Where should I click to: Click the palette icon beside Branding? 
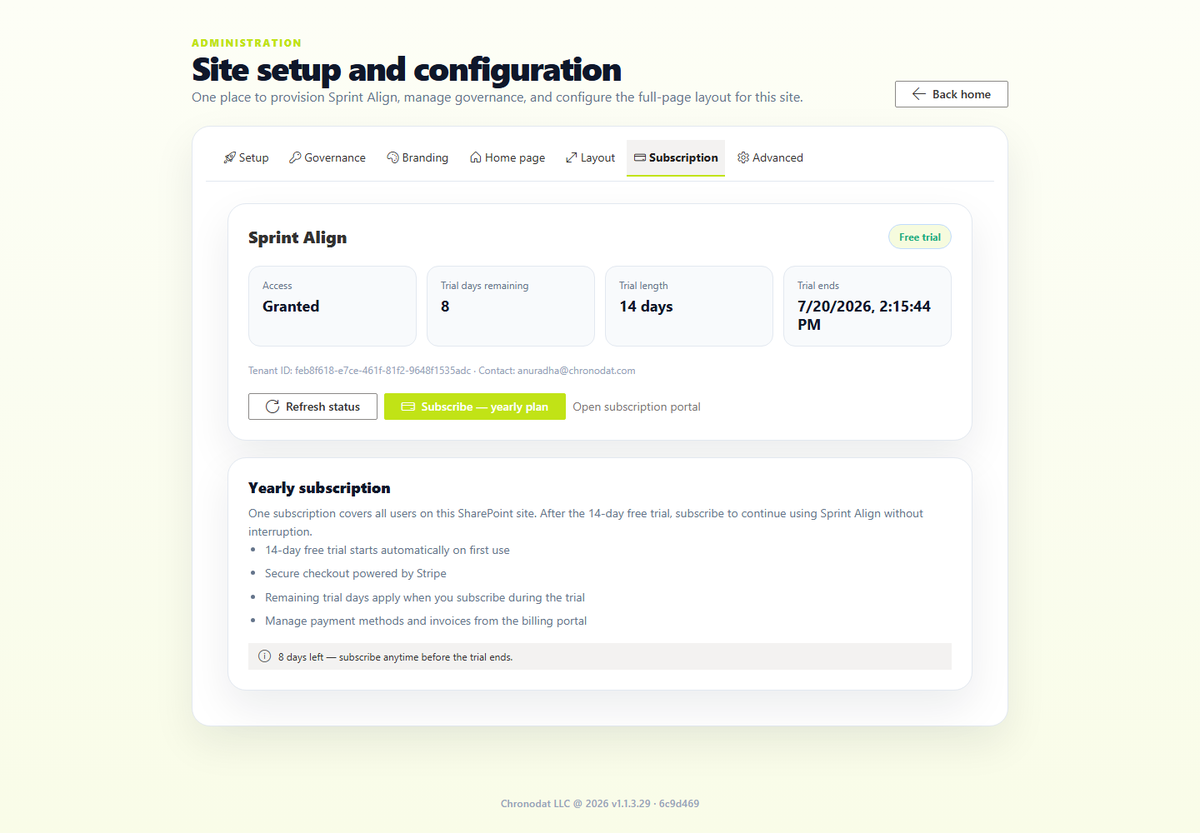point(393,158)
